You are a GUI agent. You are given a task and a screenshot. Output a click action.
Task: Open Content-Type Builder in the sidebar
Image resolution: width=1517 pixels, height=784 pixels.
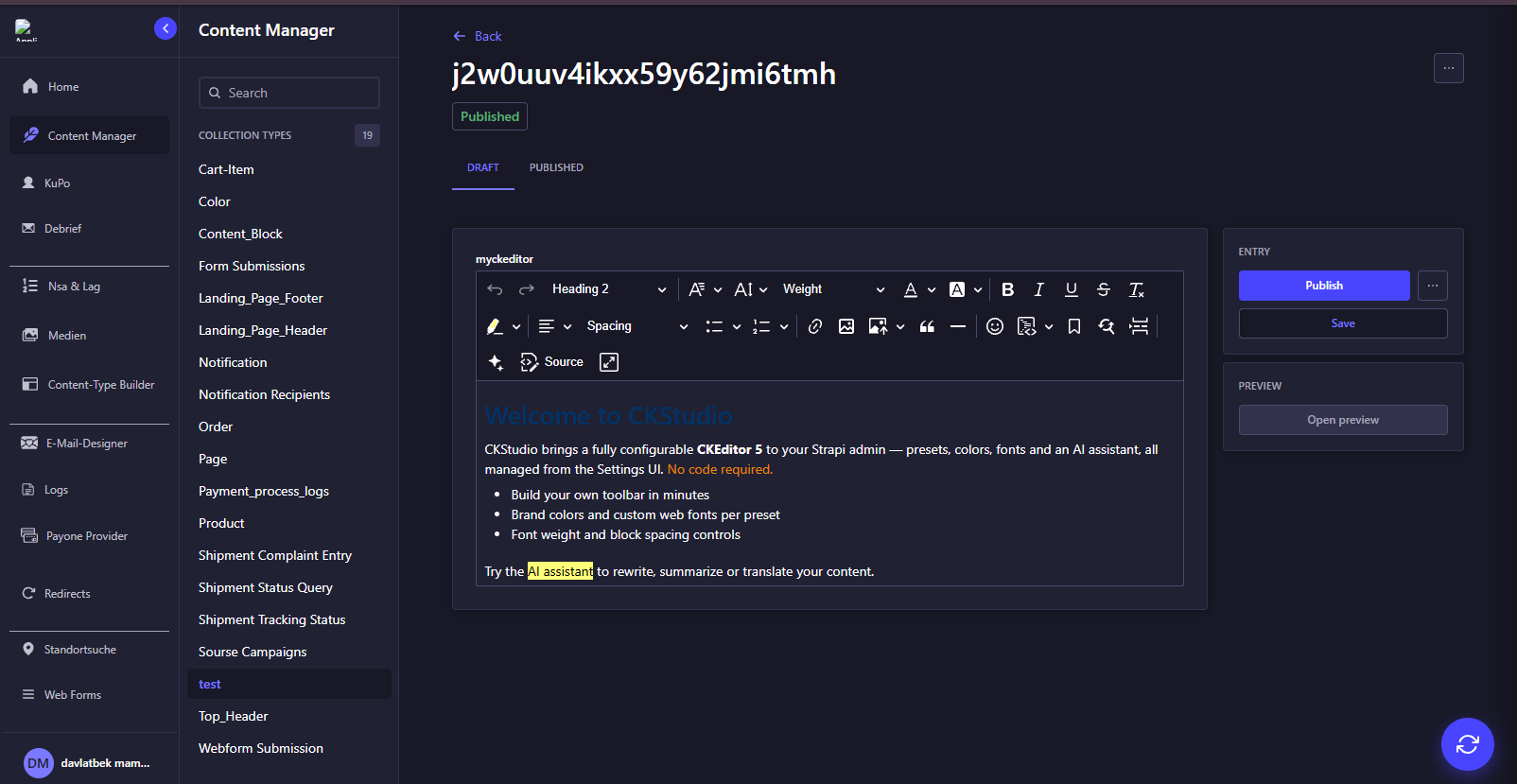coord(89,385)
